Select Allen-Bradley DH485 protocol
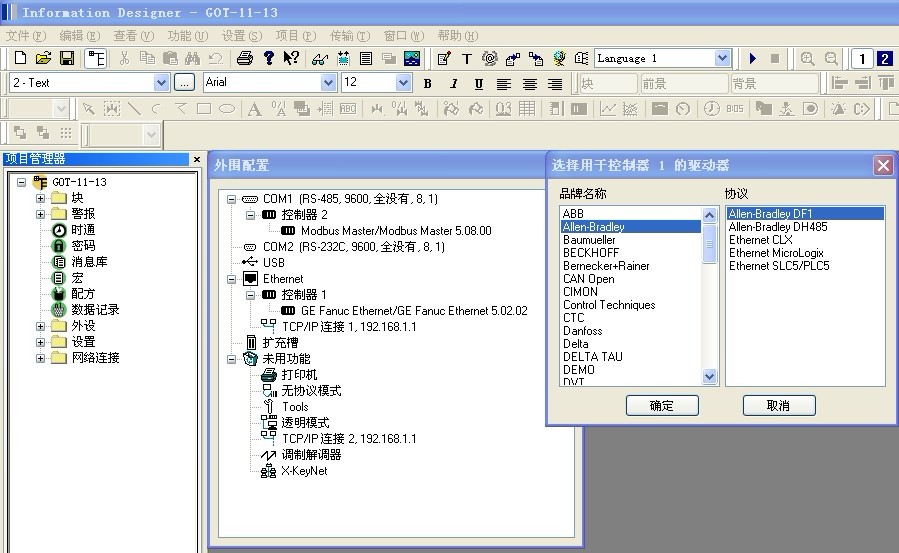 point(778,227)
